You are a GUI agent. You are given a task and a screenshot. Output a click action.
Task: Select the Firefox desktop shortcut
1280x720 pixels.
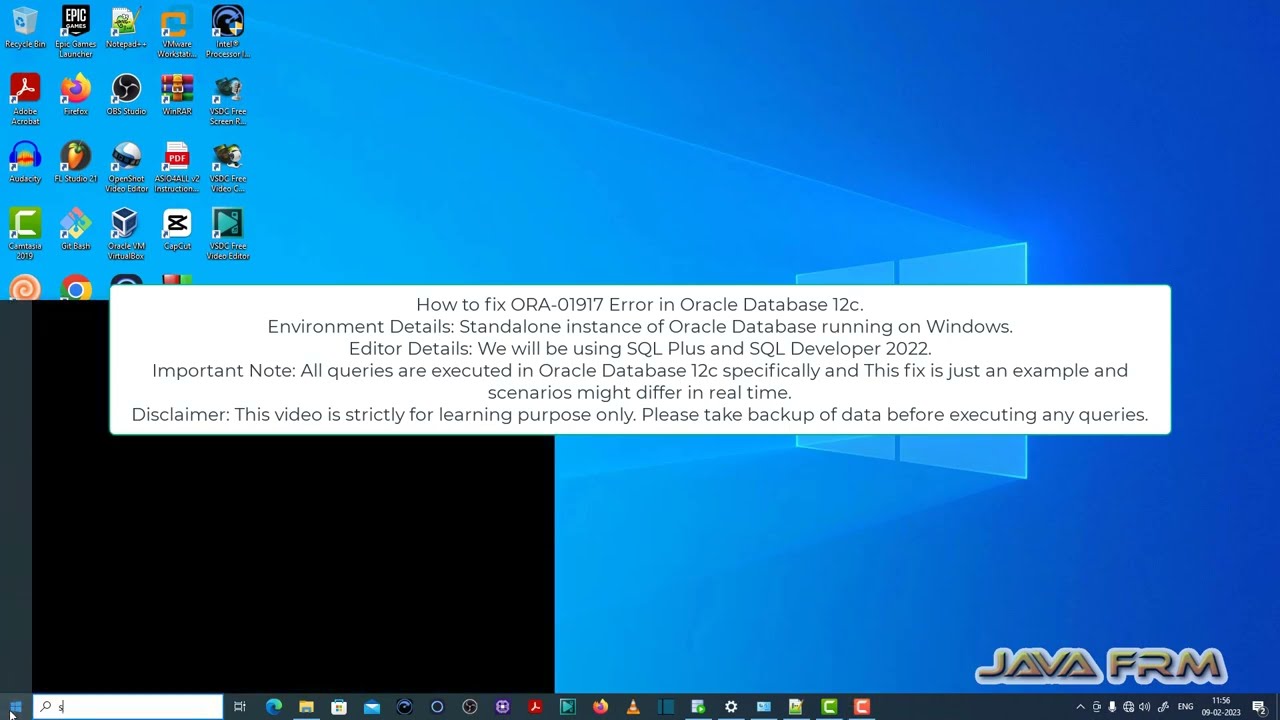pyautogui.click(x=76, y=94)
